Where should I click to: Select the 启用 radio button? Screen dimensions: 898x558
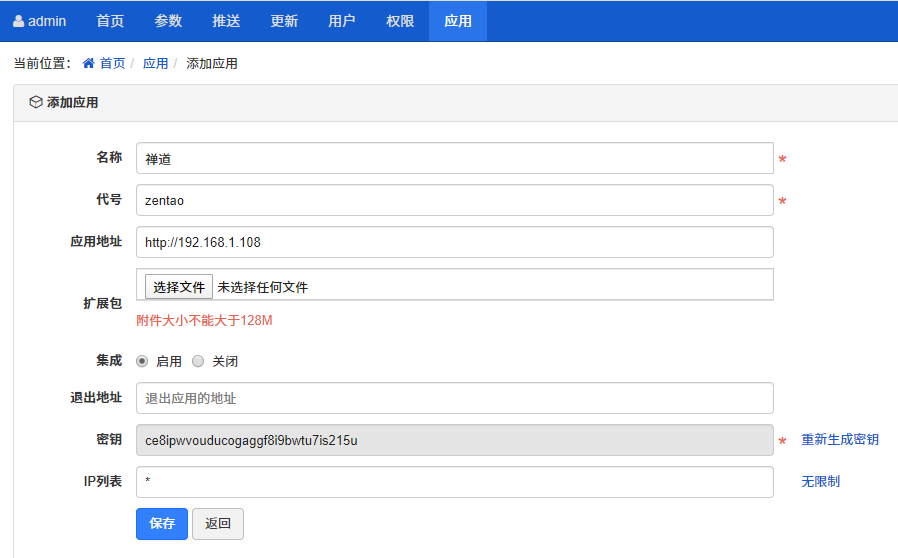coord(142,361)
